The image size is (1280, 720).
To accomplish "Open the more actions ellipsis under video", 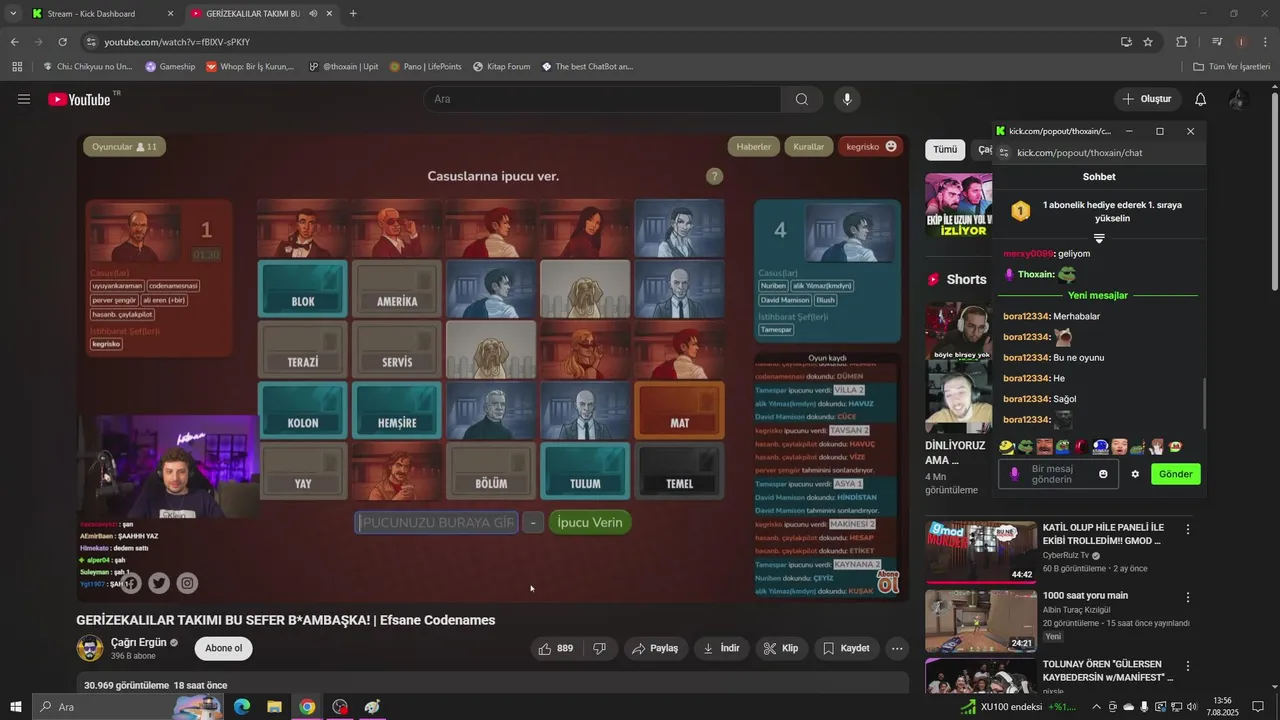I will point(897,648).
